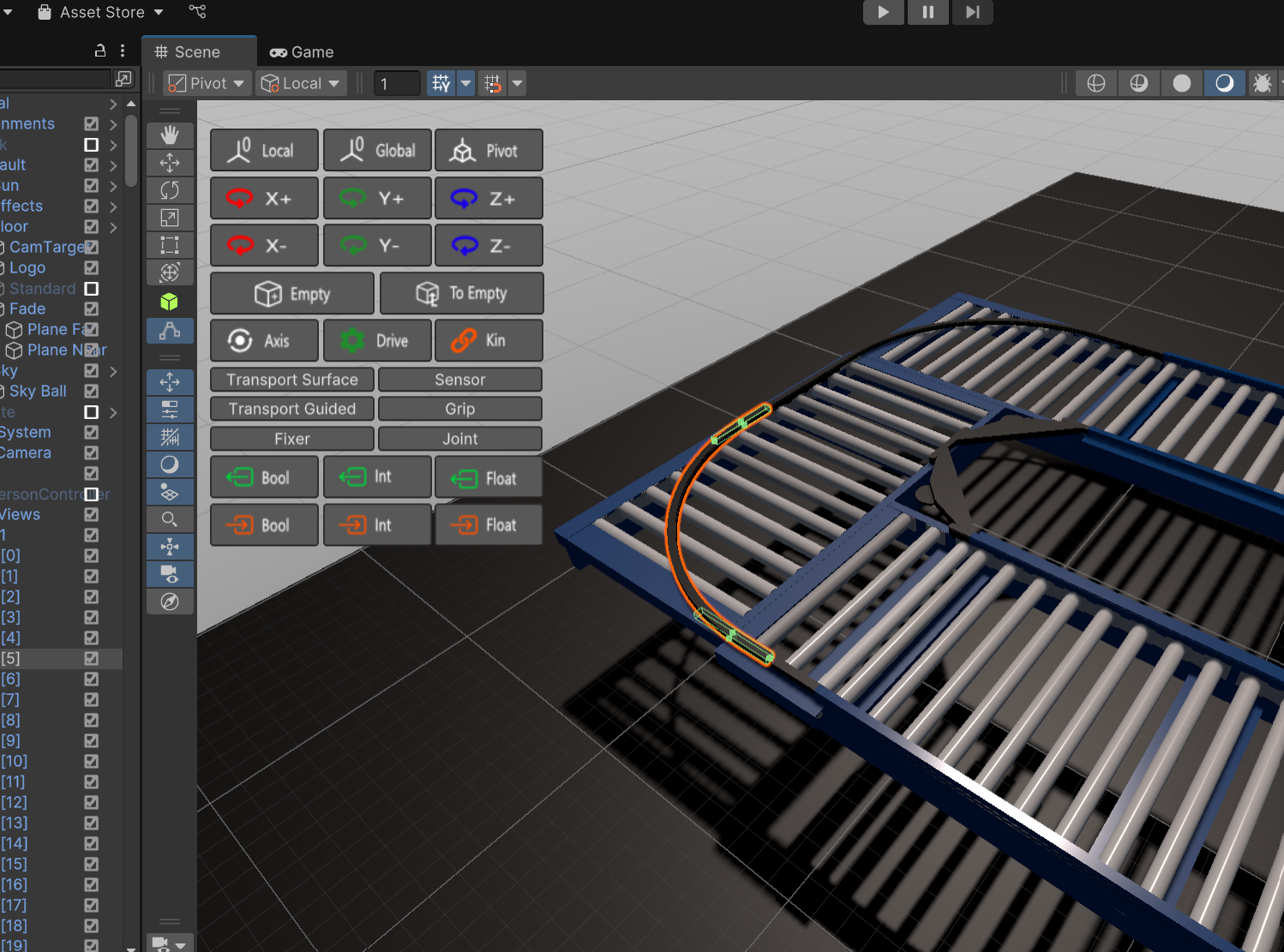Click the half-shaded sphere view icon
The image size is (1284, 952).
click(1139, 83)
